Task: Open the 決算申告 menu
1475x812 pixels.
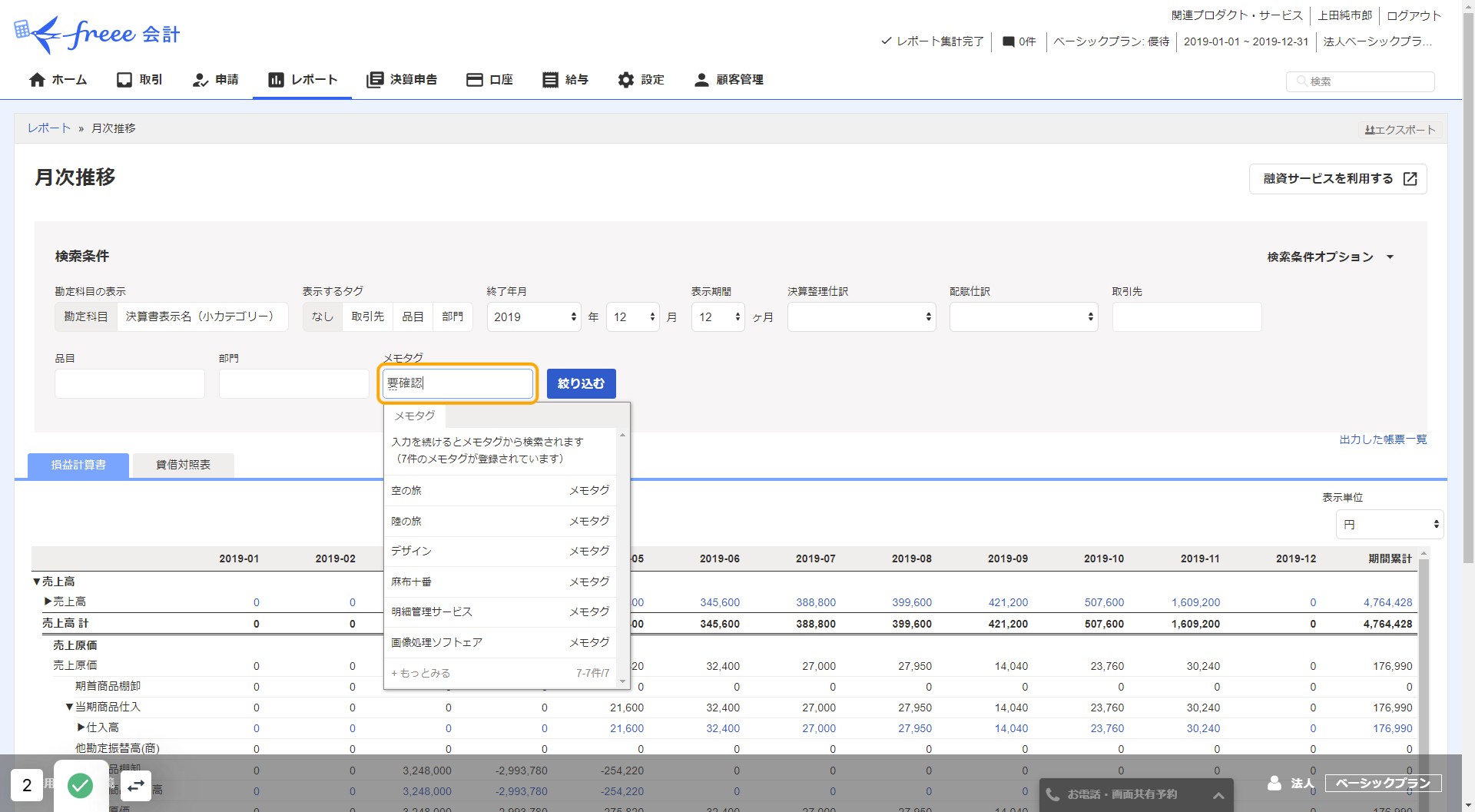Action: point(402,80)
